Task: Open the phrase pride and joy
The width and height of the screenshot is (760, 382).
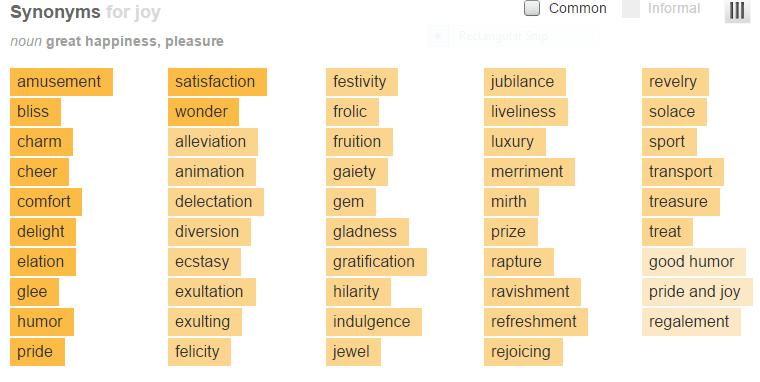Action: point(697,292)
